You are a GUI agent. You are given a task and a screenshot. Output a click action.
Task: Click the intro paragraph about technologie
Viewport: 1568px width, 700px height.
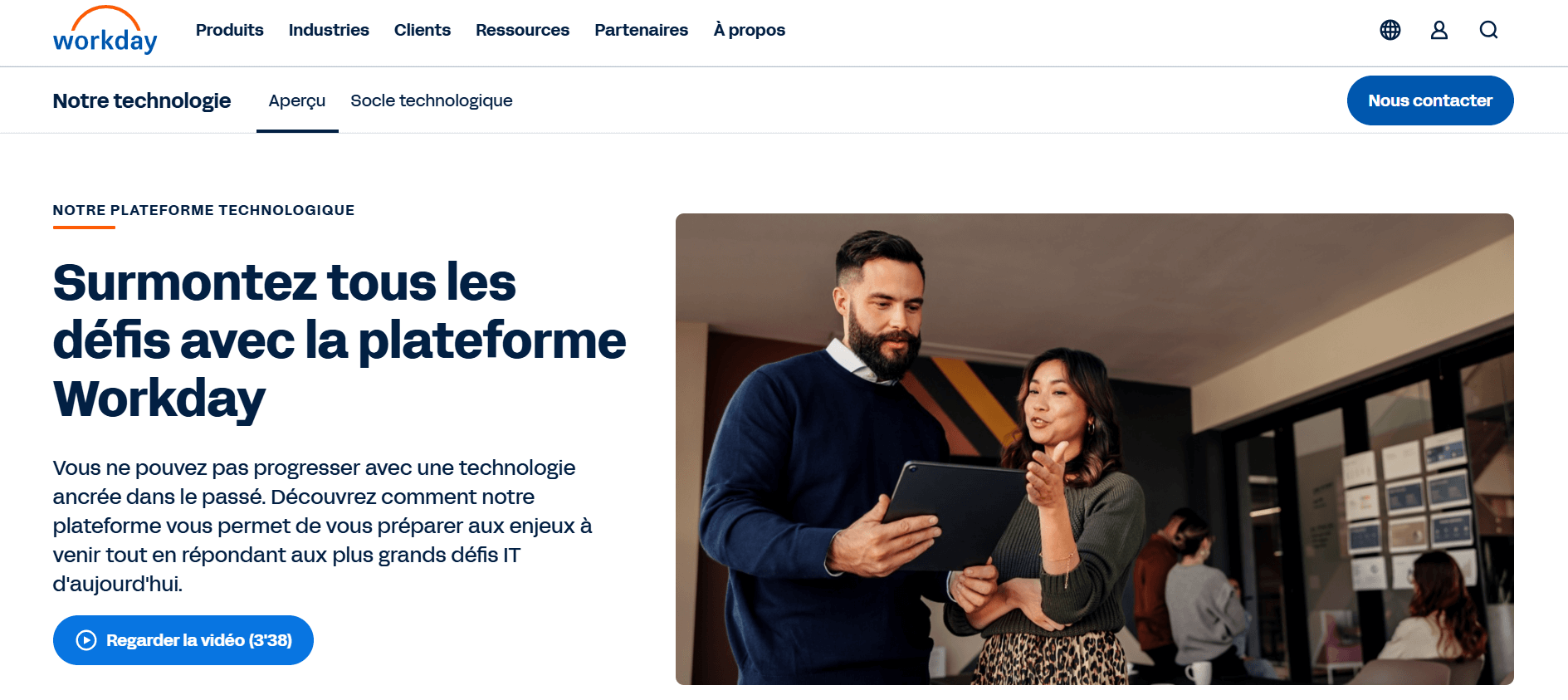[323, 526]
